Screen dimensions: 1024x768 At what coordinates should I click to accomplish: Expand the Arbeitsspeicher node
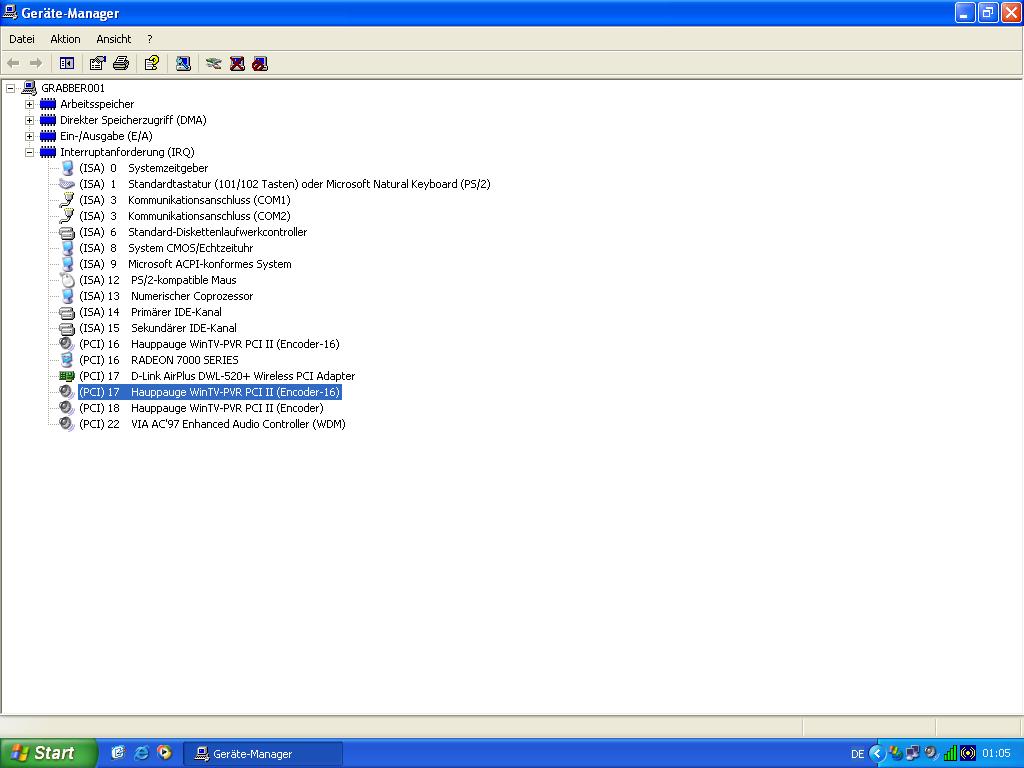point(29,104)
